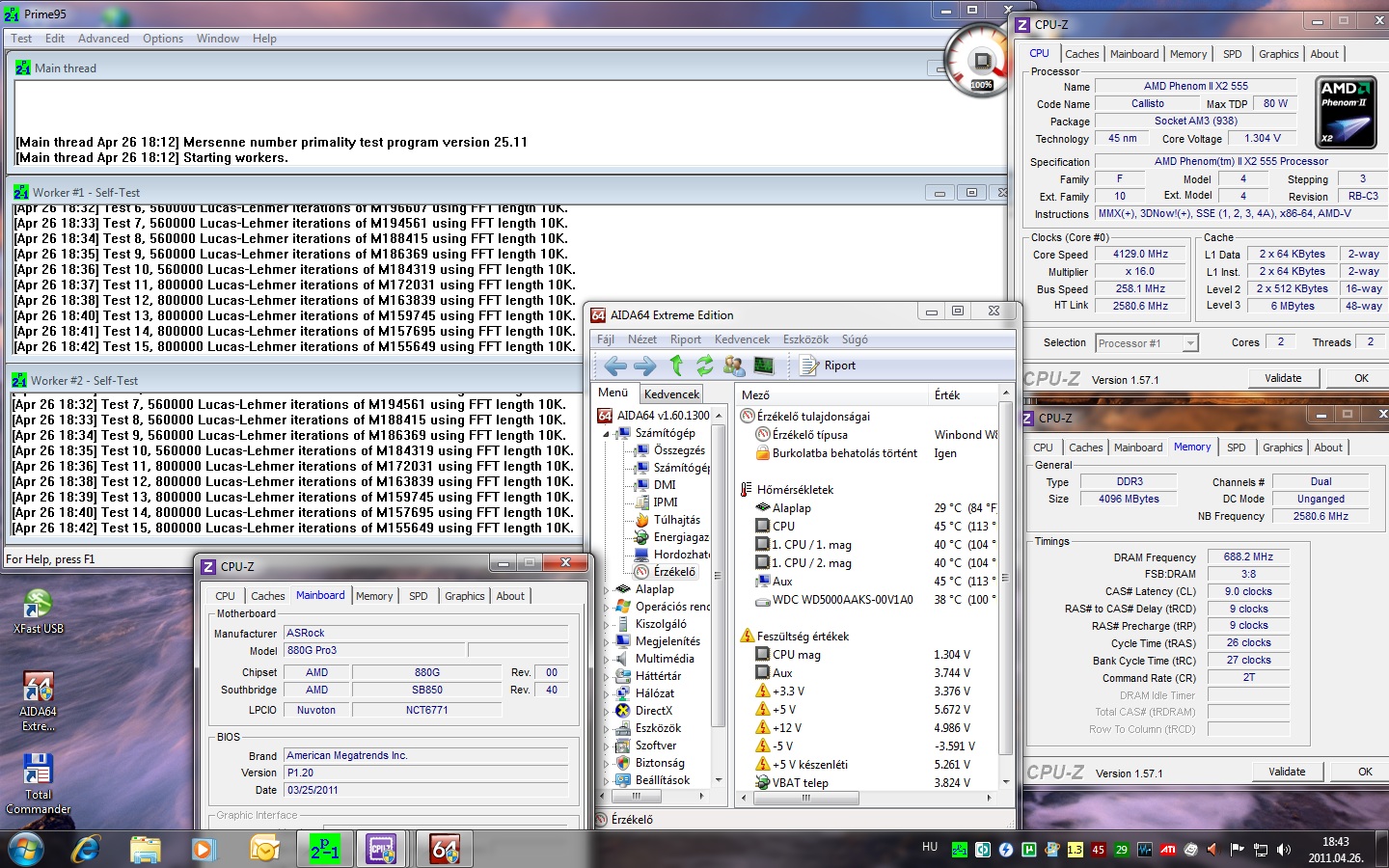
Task: Click the volume speaker tray icon
Action: [1283, 850]
